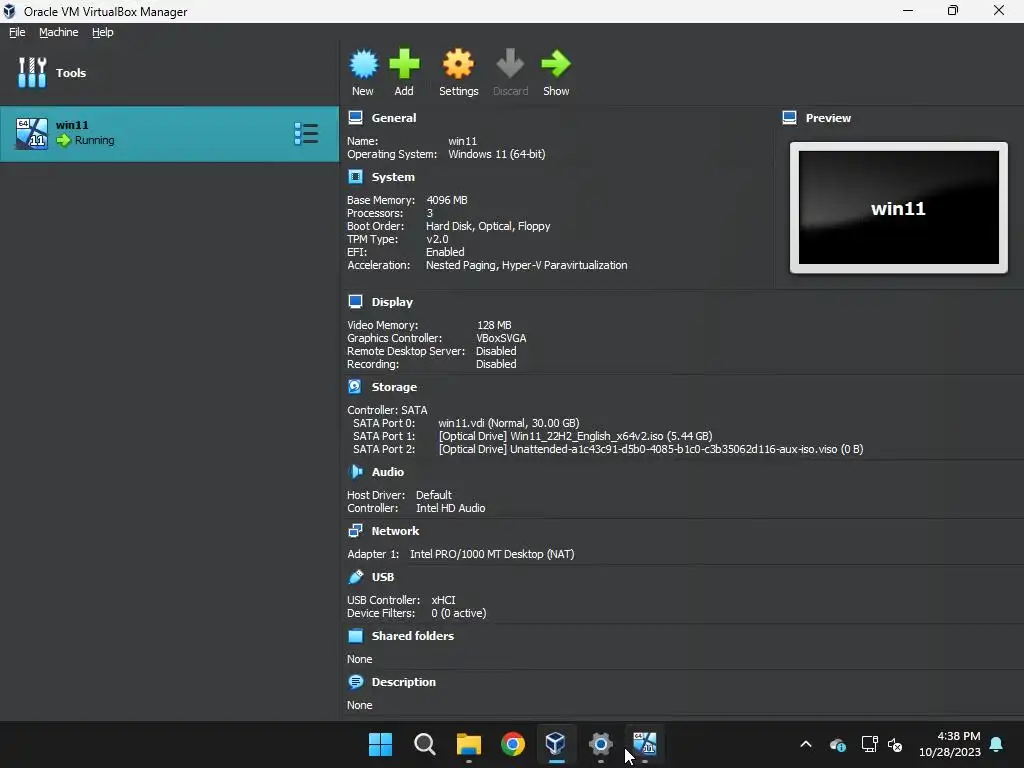Open taskbar Search magnifier
Image resolution: width=1024 pixels, height=768 pixels.
(x=424, y=744)
